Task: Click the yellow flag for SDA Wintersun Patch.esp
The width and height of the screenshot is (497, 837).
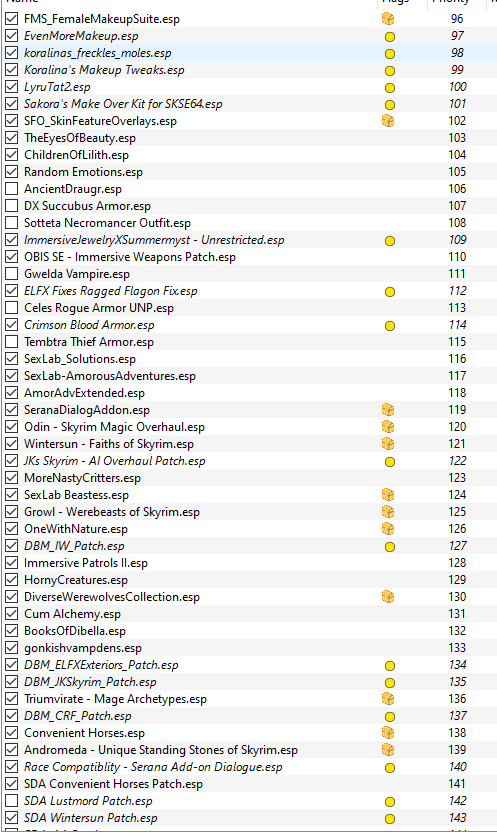Action: pyautogui.click(x=390, y=819)
